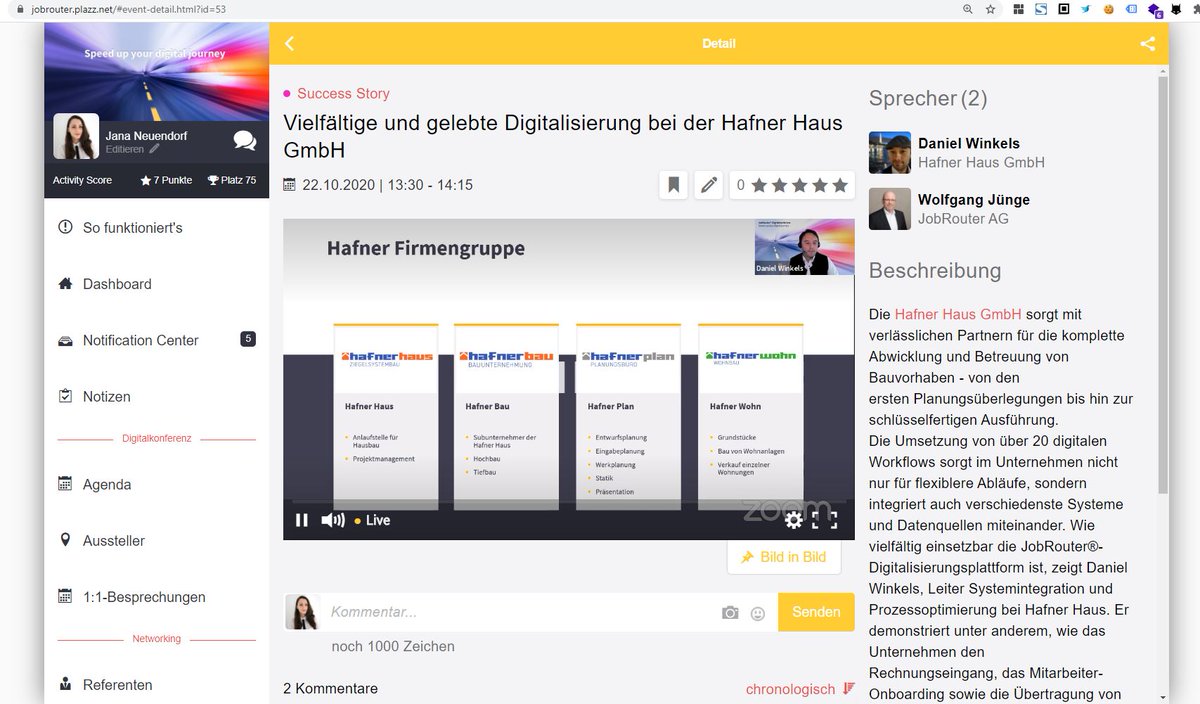Click the session date 22.10.2020 text
Viewport: 1200px width, 704px height.
(337, 185)
